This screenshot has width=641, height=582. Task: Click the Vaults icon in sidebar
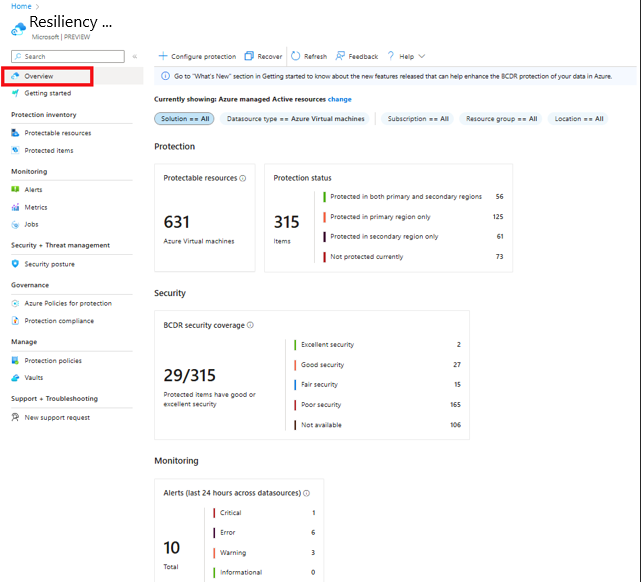15,378
